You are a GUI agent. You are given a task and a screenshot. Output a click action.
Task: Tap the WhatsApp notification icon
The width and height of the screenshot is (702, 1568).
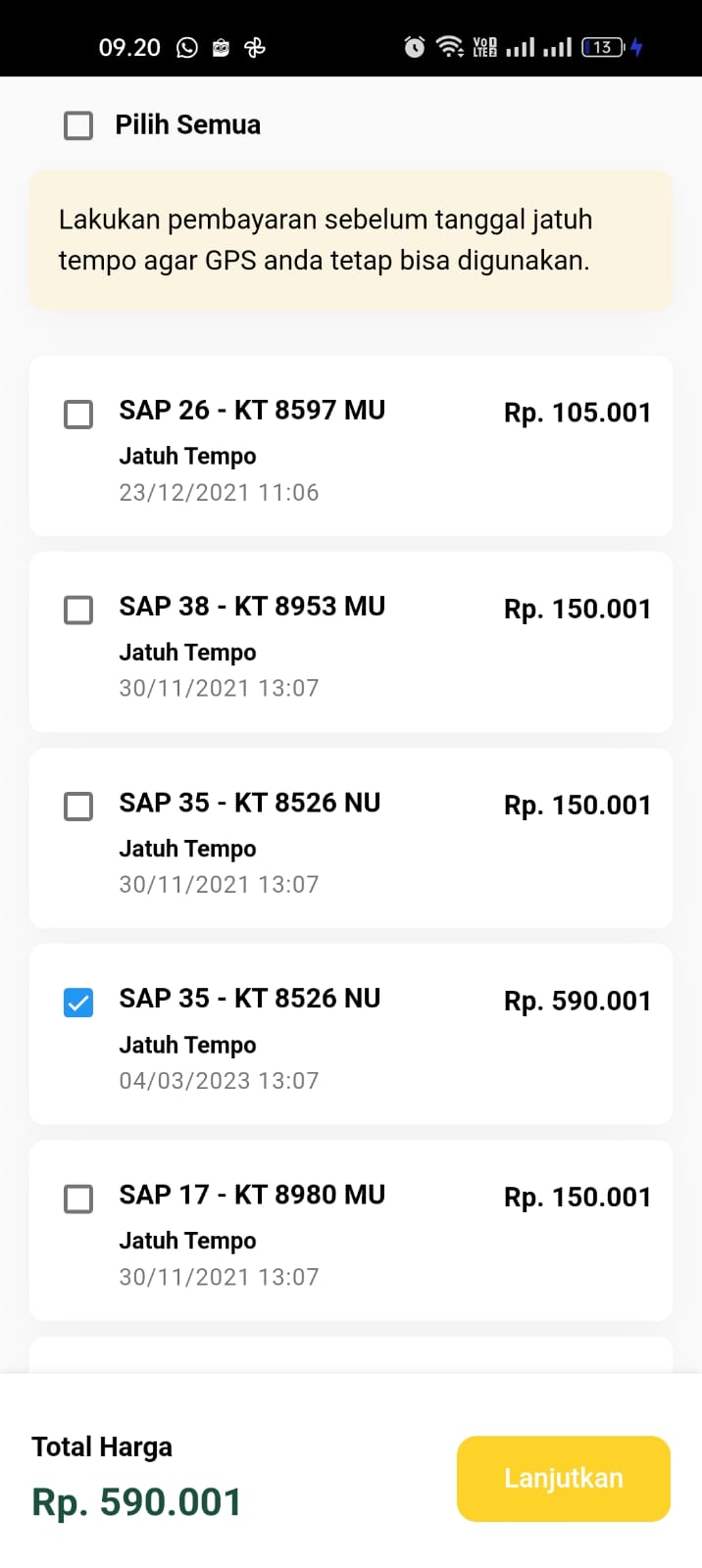coord(187,47)
